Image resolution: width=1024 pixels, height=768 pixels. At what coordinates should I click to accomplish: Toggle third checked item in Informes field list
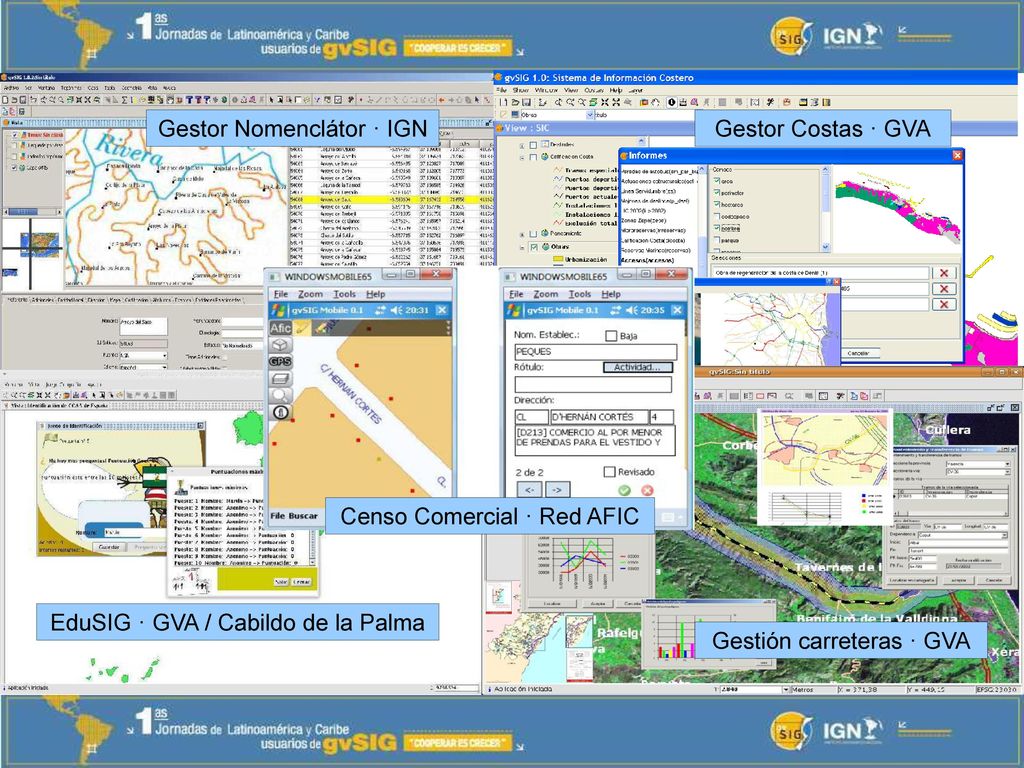pyautogui.click(x=716, y=204)
